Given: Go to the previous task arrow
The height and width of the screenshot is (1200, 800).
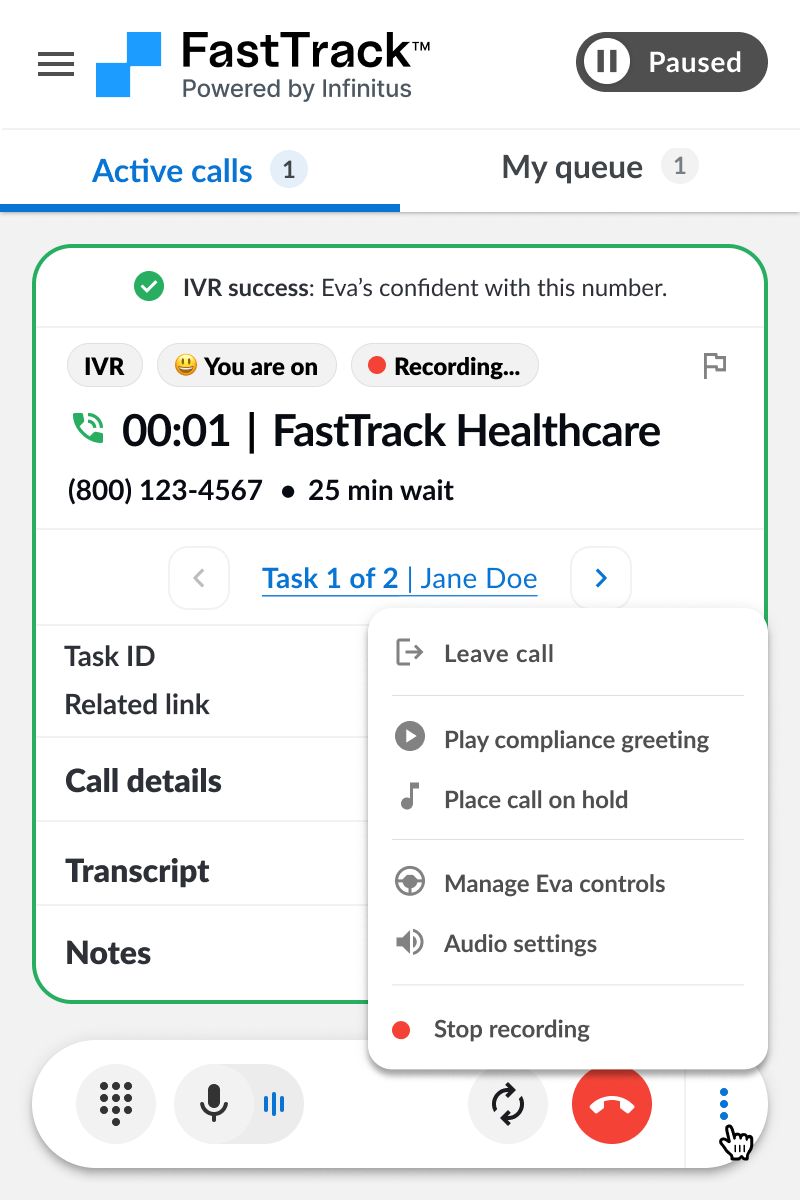Looking at the screenshot, I should coord(199,578).
